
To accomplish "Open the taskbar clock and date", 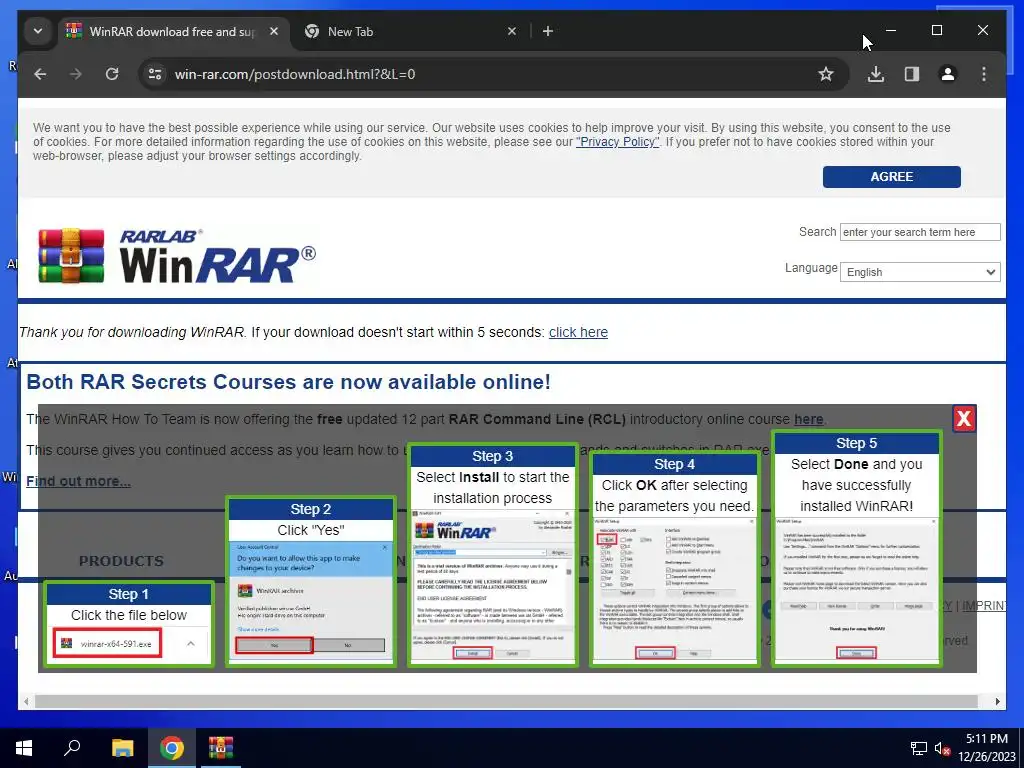I will 987,748.
